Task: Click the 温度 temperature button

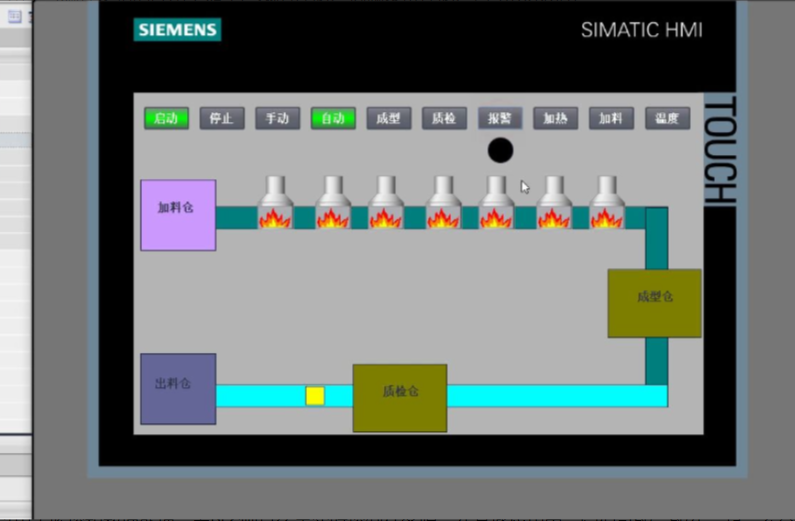Action: [x=667, y=118]
